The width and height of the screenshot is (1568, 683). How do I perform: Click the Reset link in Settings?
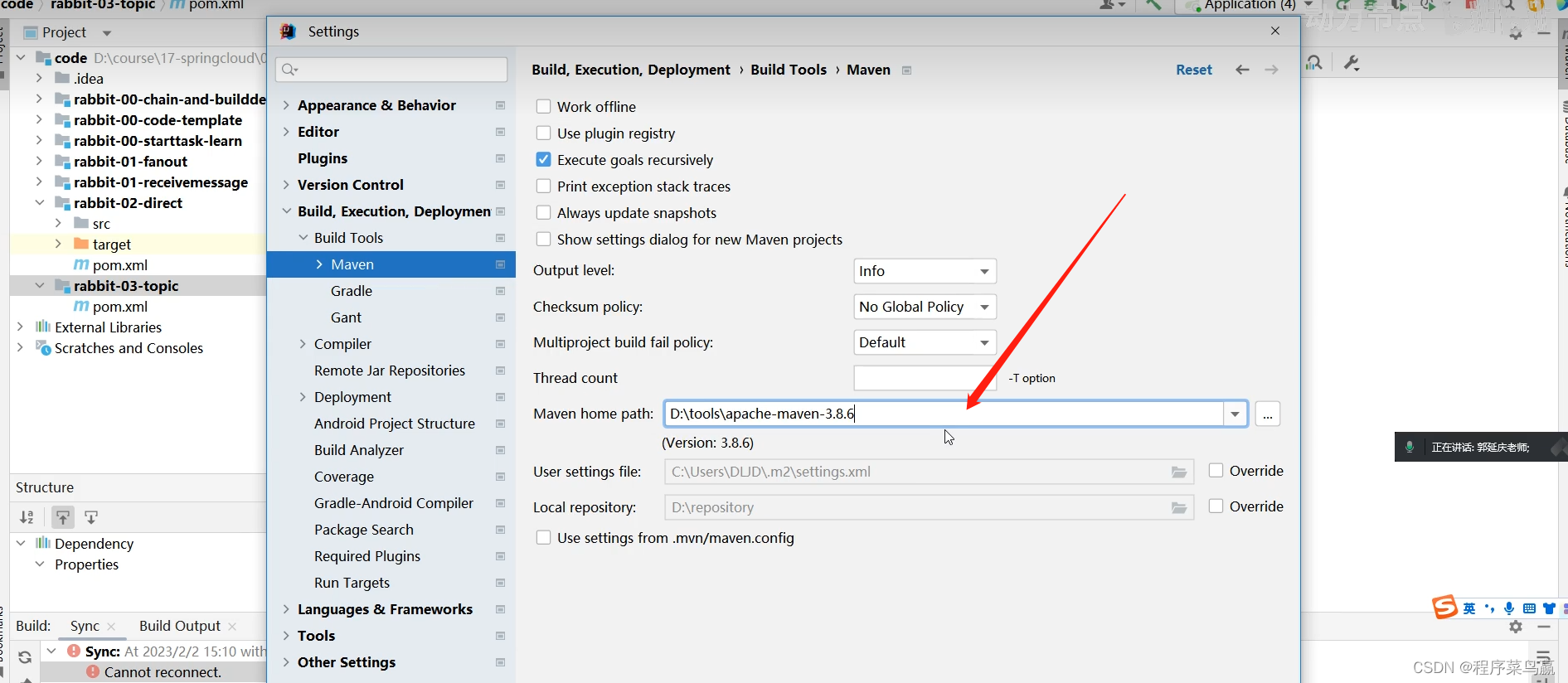click(1194, 70)
